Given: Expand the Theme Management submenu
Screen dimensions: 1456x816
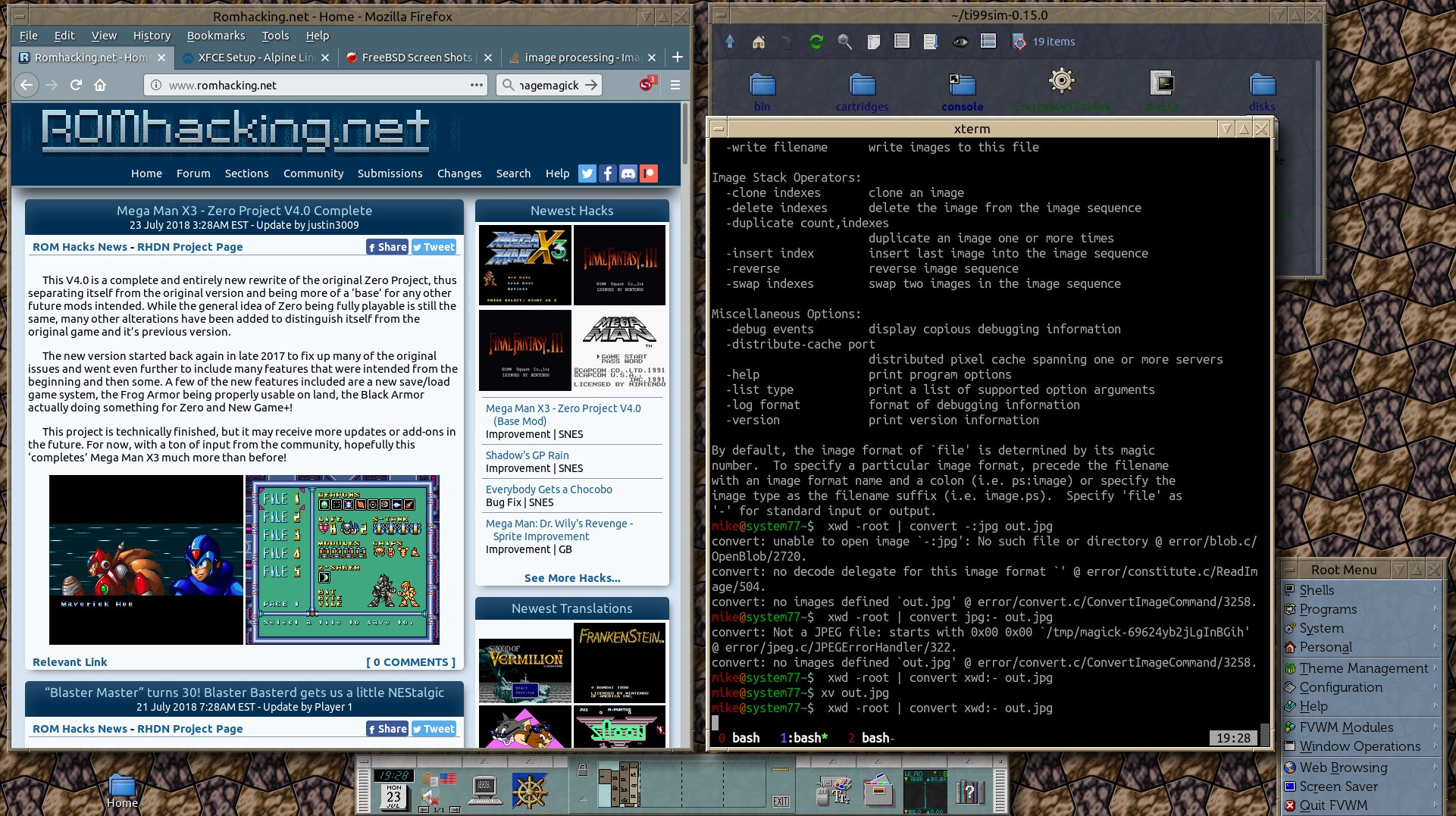Looking at the screenshot, I should [x=1362, y=668].
